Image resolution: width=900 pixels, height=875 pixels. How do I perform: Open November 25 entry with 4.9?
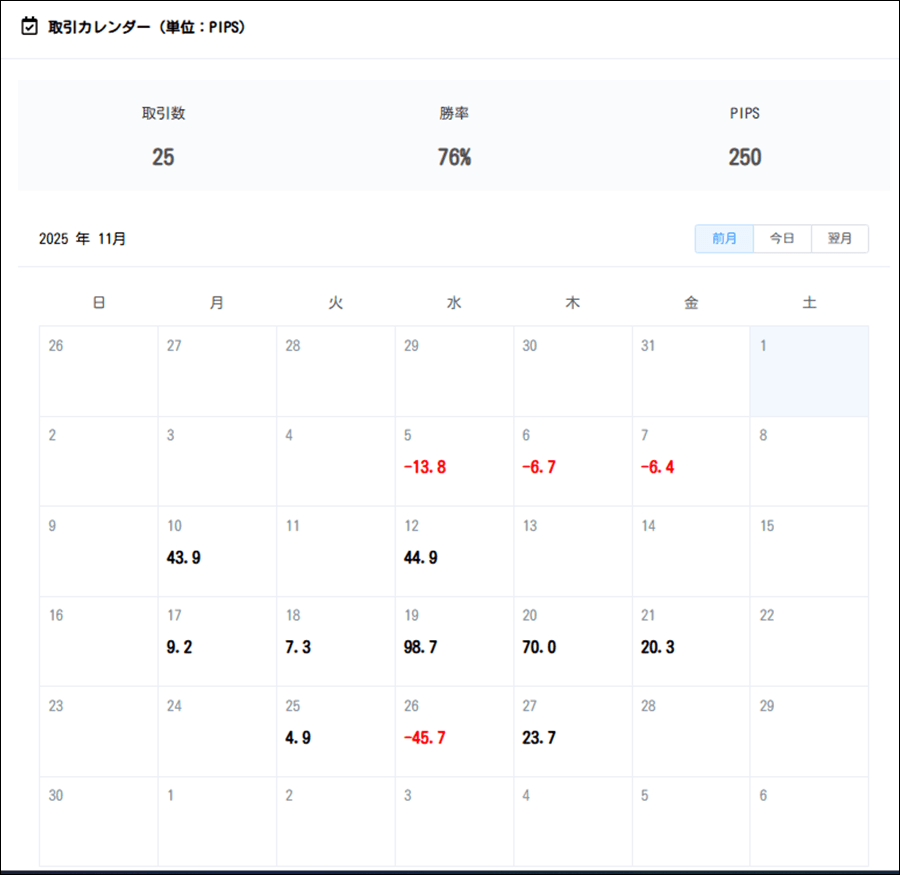pyautogui.click(x=335, y=731)
